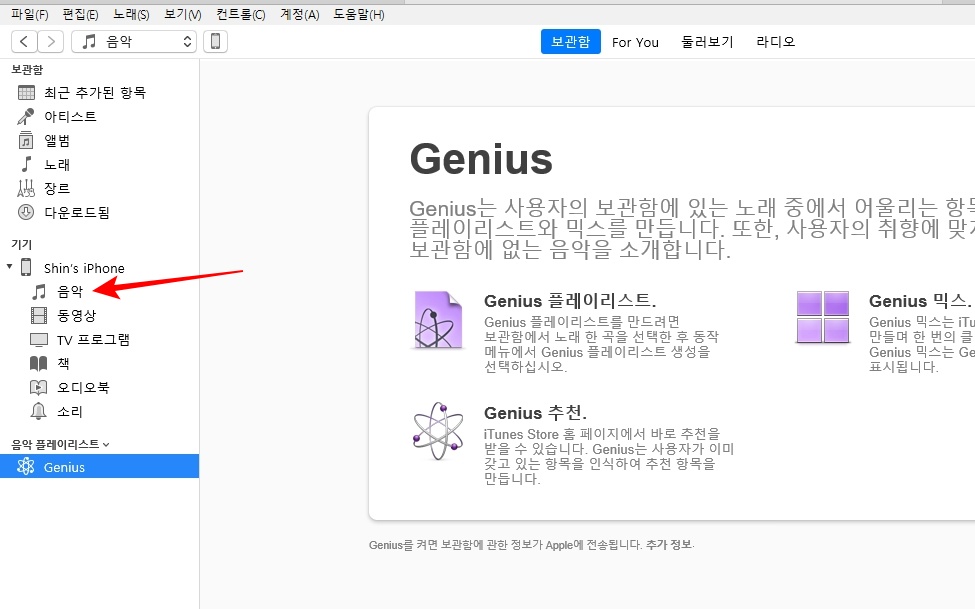Open the 편집(E) menu
Image resolution: width=975 pixels, height=609 pixels.
point(80,14)
